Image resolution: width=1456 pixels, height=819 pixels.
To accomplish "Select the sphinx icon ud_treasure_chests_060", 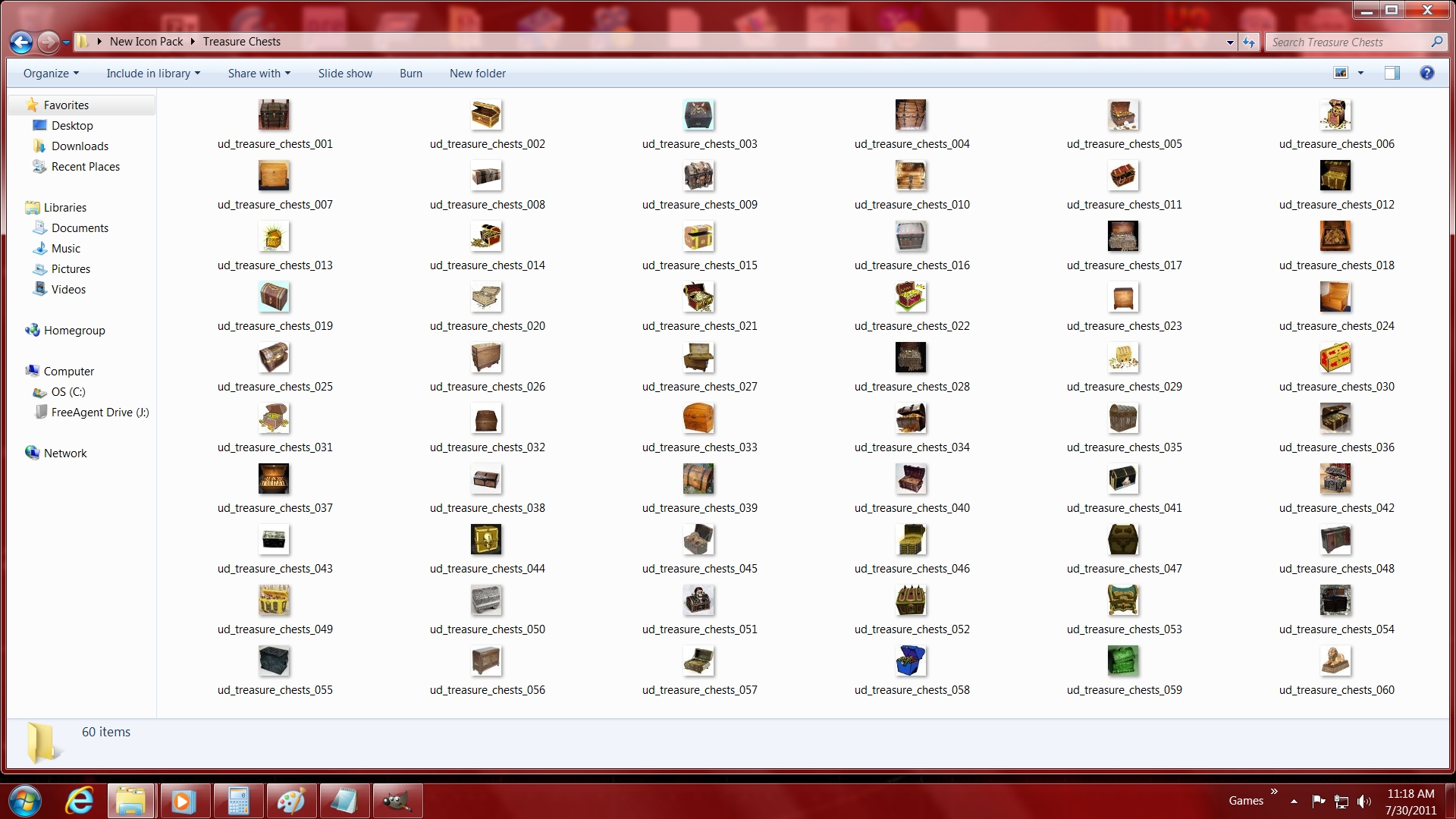I will [x=1335, y=661].
